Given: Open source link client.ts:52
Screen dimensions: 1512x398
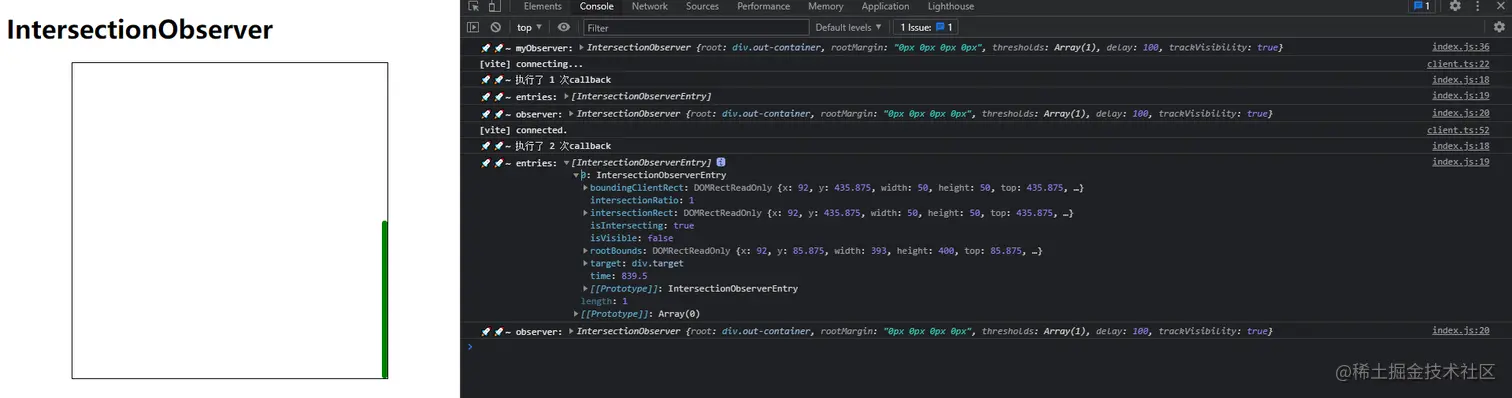Looking at the screenshot, I should tap(1458, 130).
